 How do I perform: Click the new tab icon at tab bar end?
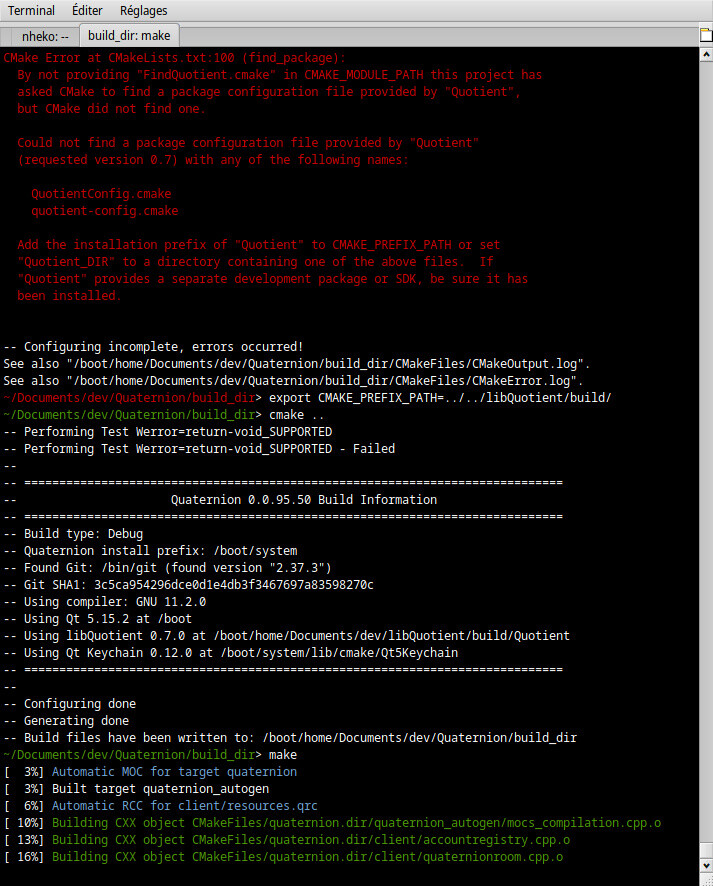point(704,36)
